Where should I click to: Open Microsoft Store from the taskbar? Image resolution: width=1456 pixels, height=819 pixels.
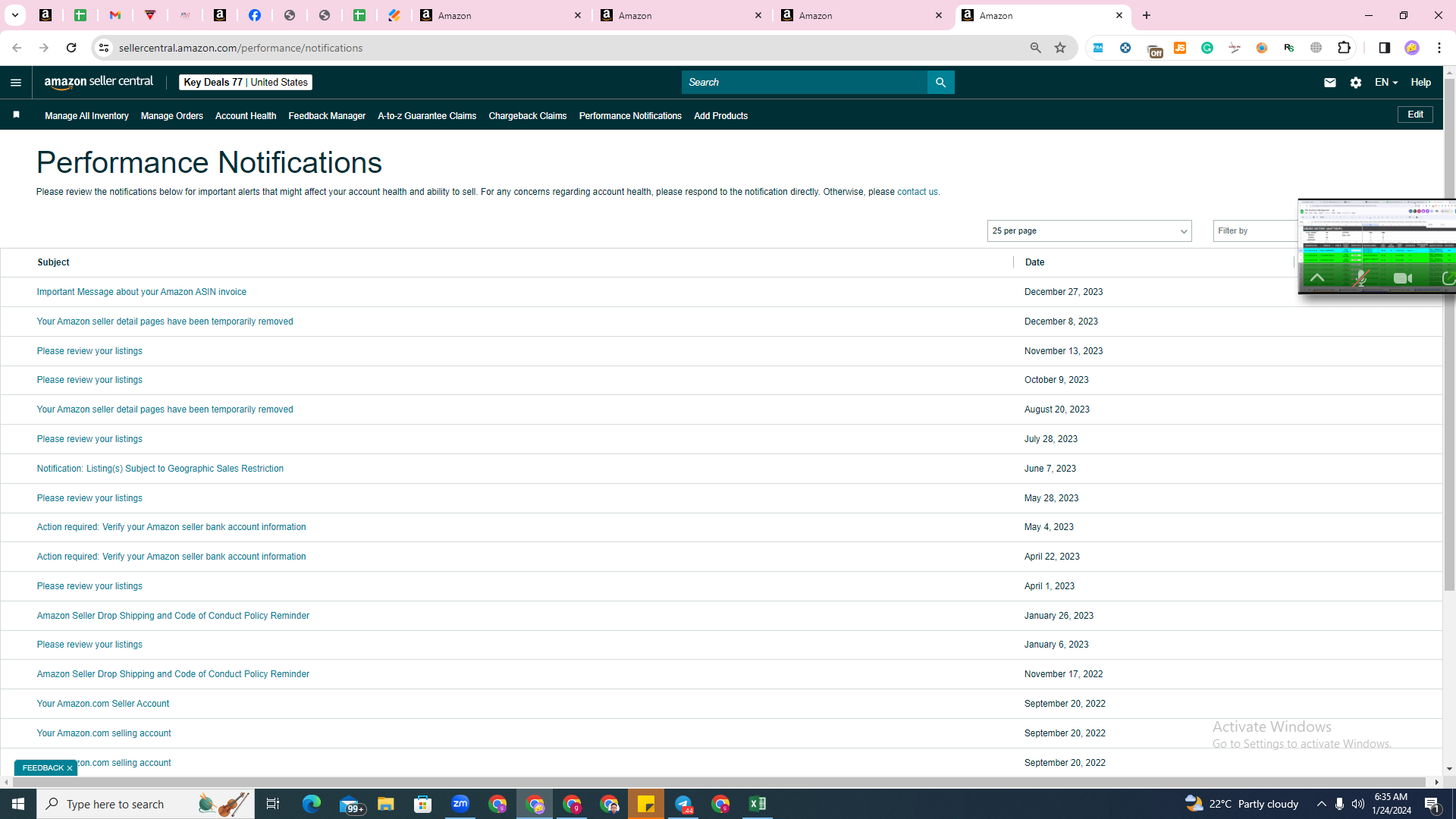click(x=423, y=804)
